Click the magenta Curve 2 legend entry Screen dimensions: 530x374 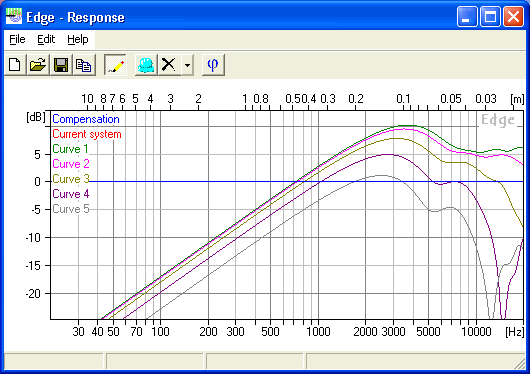point(71,164)
